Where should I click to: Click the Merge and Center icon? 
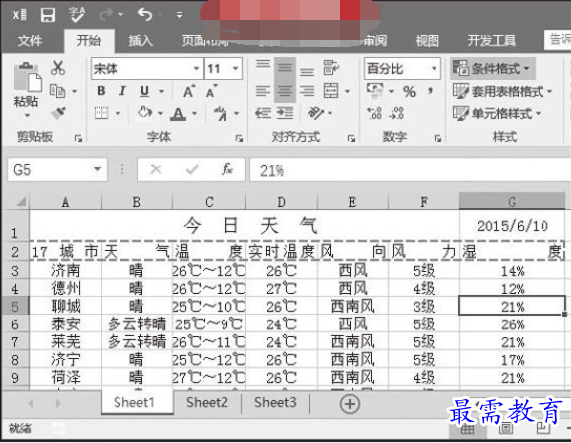tap(331, 91)
